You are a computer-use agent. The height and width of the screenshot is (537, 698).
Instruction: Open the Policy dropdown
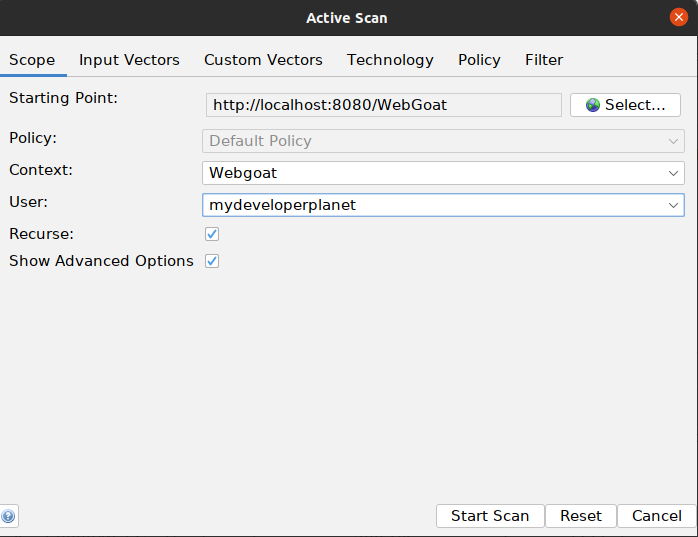tap(443, 141)
